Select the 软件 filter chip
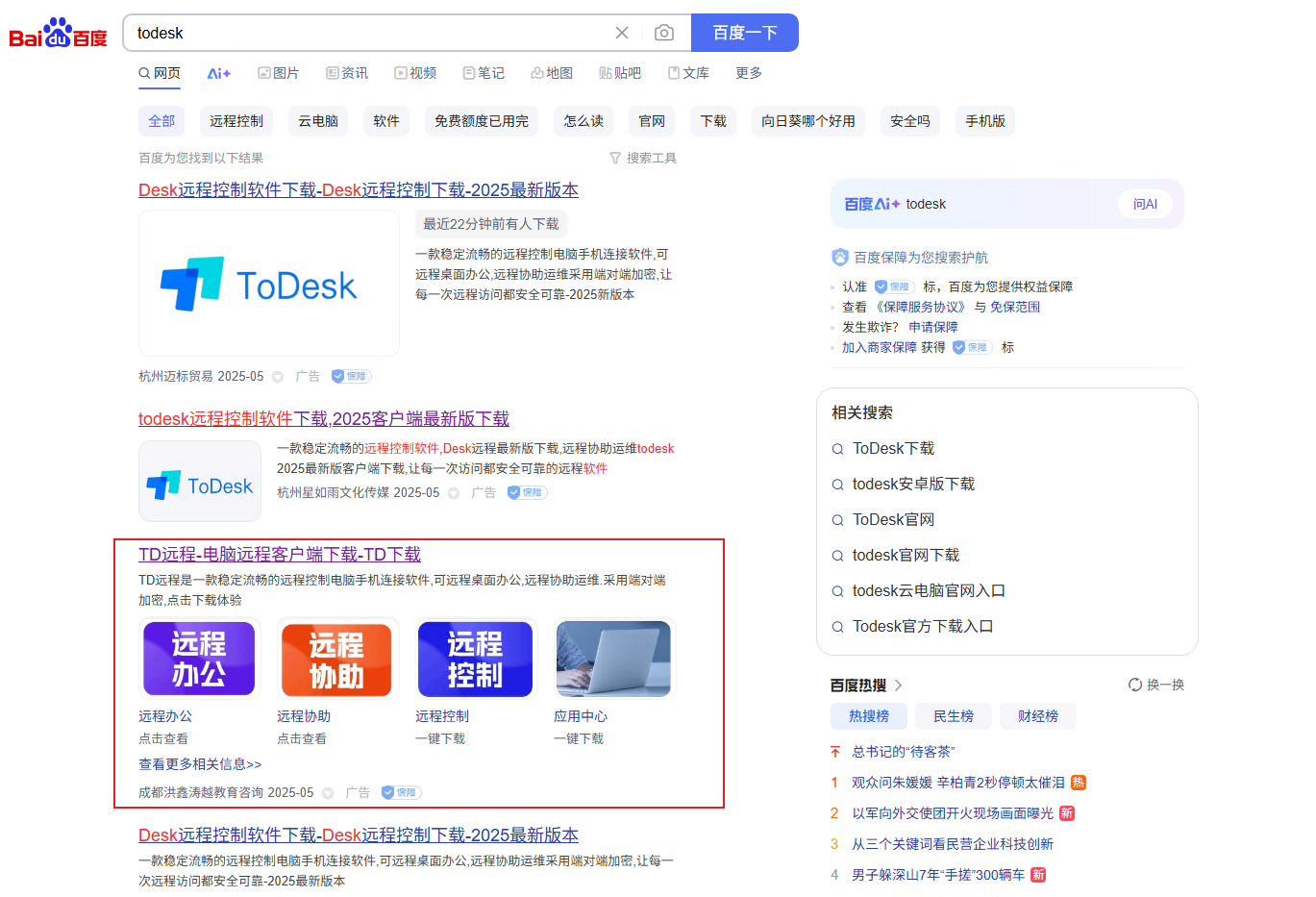This screenshot has height=897, width=1316. coord(386,121)
